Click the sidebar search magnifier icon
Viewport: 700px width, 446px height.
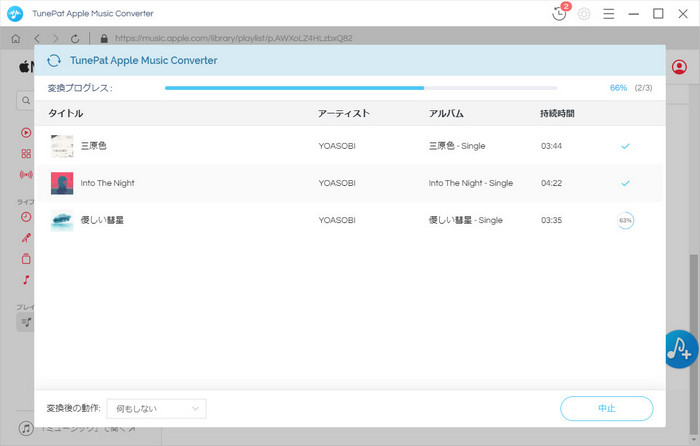[x=26, y=100]
